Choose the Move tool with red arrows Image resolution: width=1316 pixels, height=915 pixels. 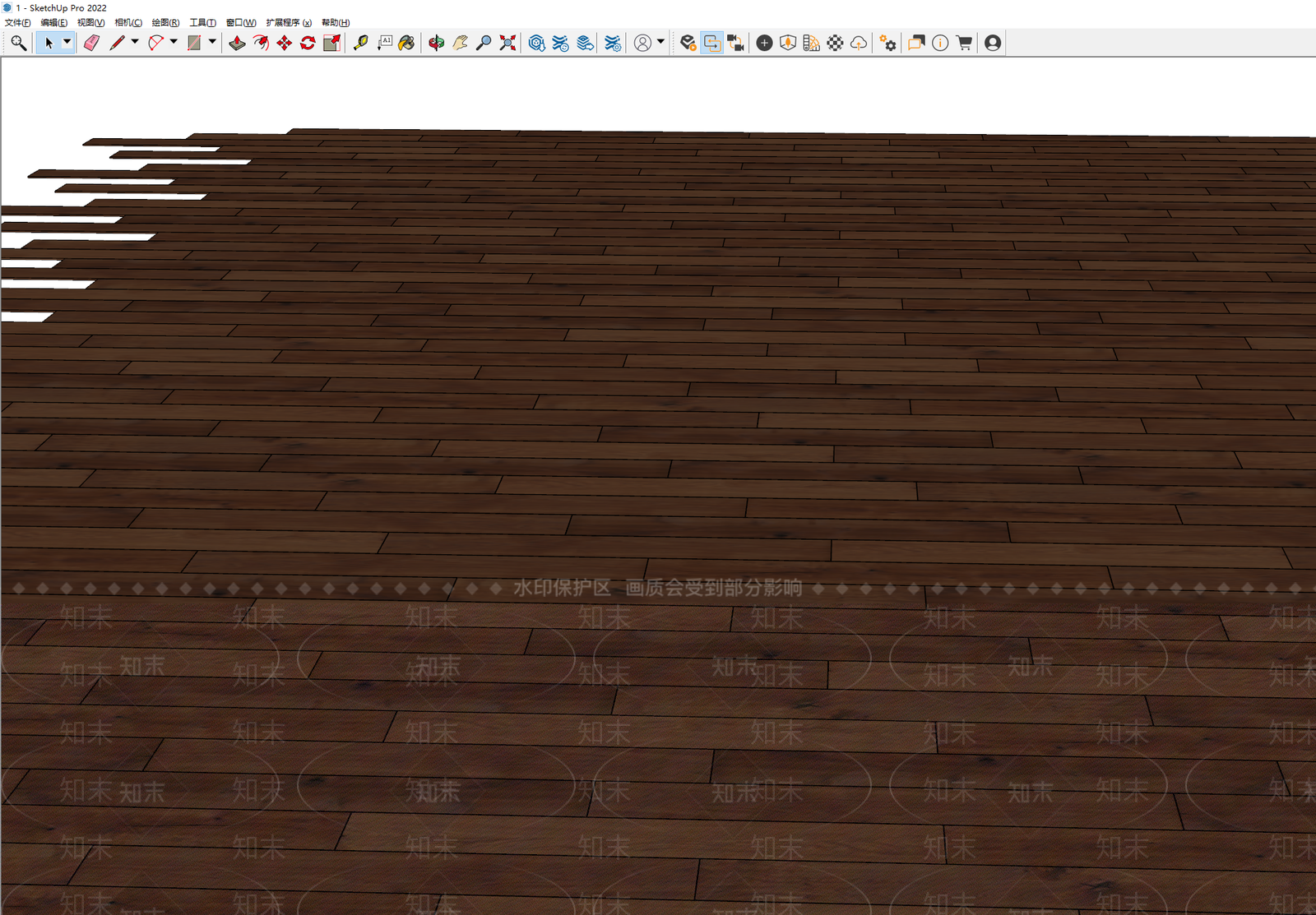coord(285,43)
